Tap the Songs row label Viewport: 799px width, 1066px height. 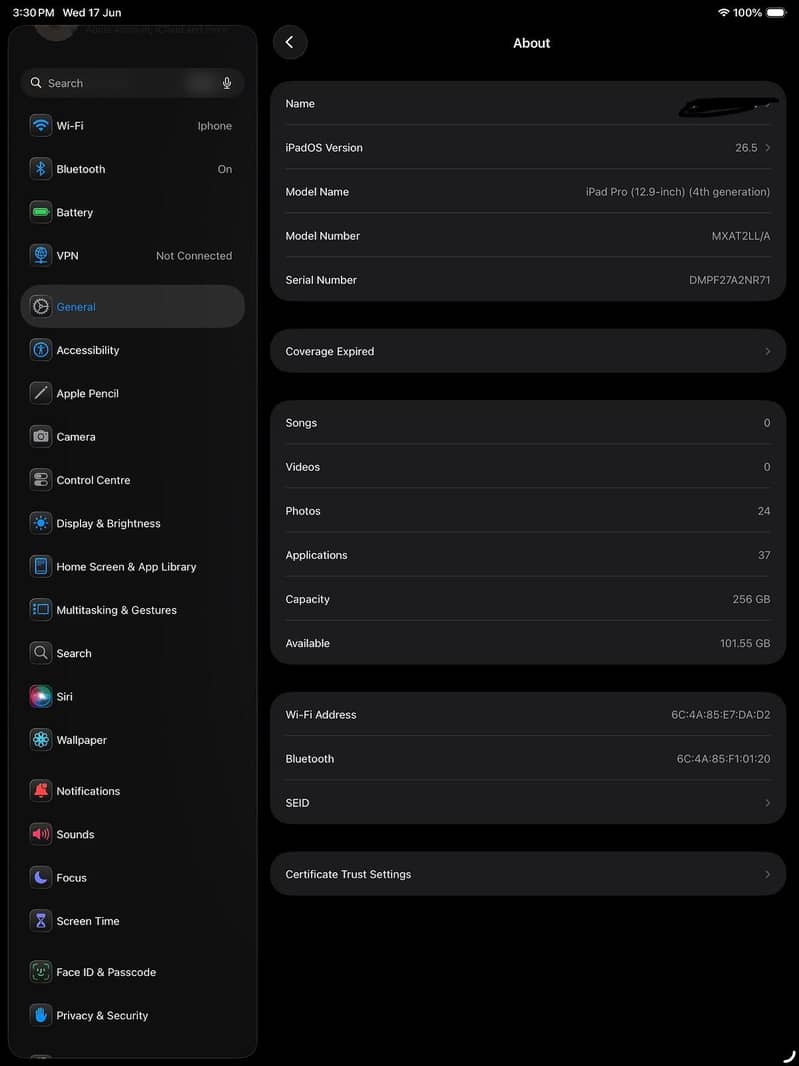click(301, 423)
